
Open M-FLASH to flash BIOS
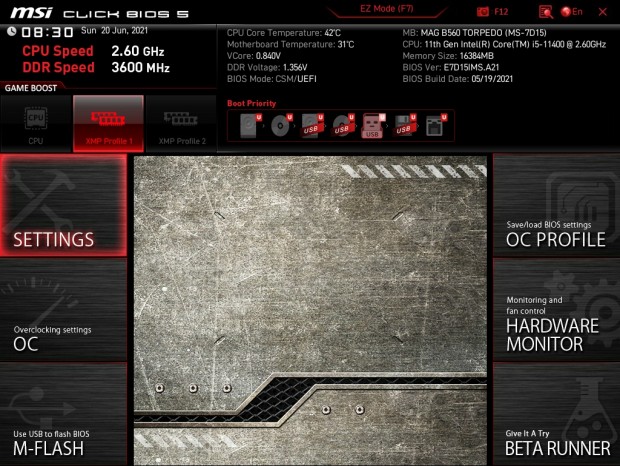63,414
